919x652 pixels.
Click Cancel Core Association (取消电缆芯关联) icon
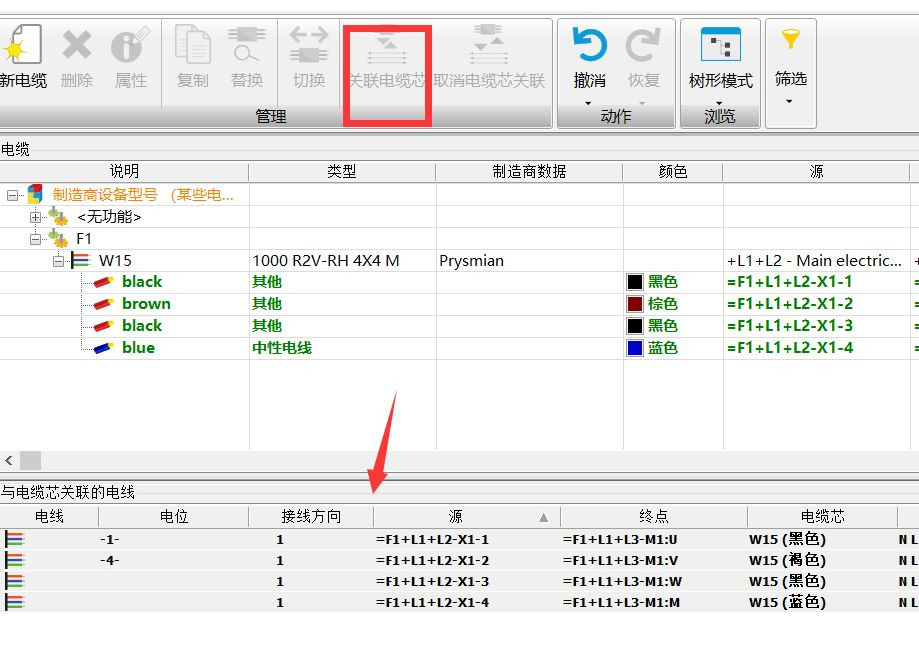point(489,47)
